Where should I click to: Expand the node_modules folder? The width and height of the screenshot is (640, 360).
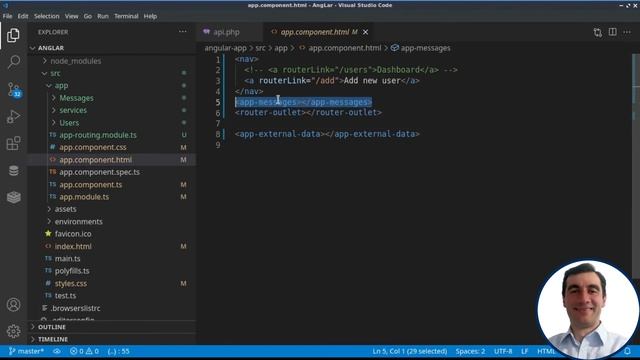(x=76, y=61)
